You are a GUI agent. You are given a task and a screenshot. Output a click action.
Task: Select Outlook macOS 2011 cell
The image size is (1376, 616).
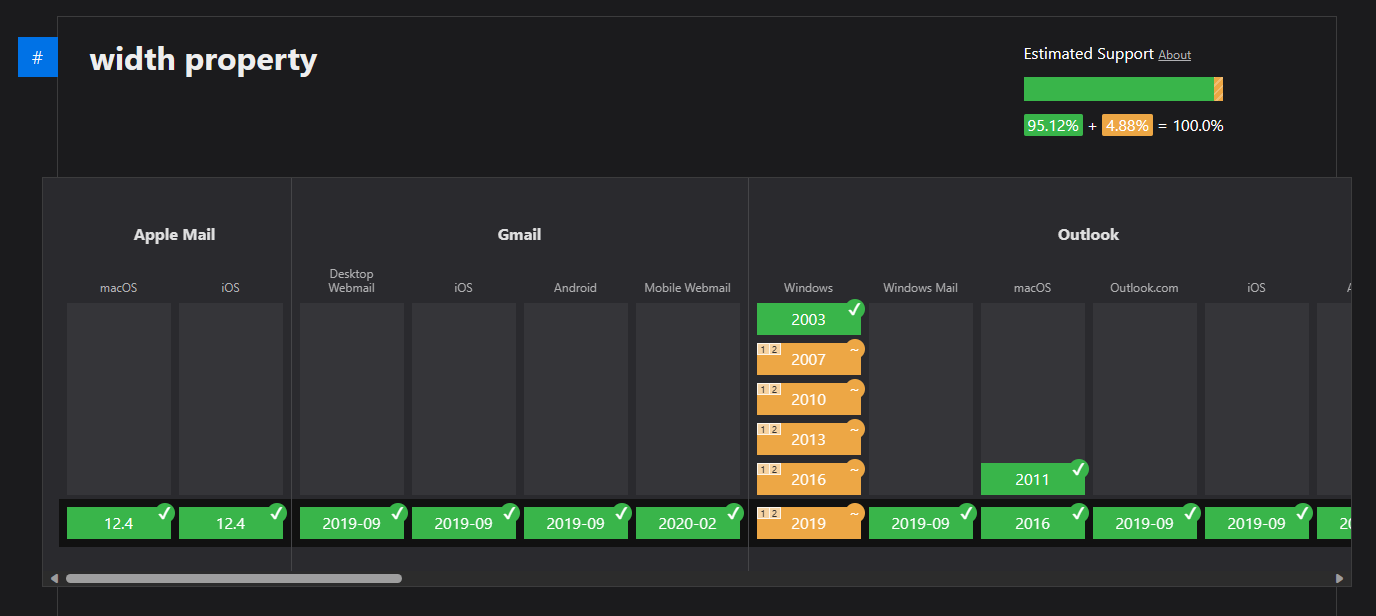tap(1033, 479)
